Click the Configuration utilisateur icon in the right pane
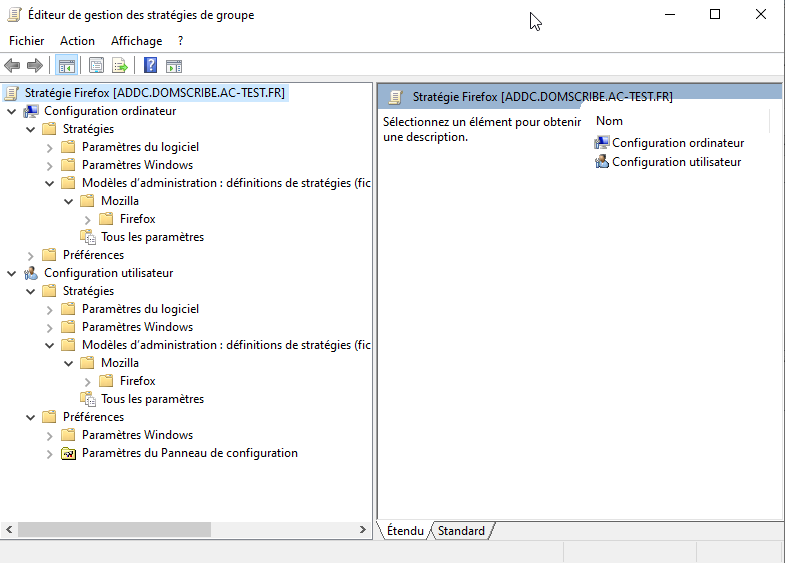 pos(601,162)
